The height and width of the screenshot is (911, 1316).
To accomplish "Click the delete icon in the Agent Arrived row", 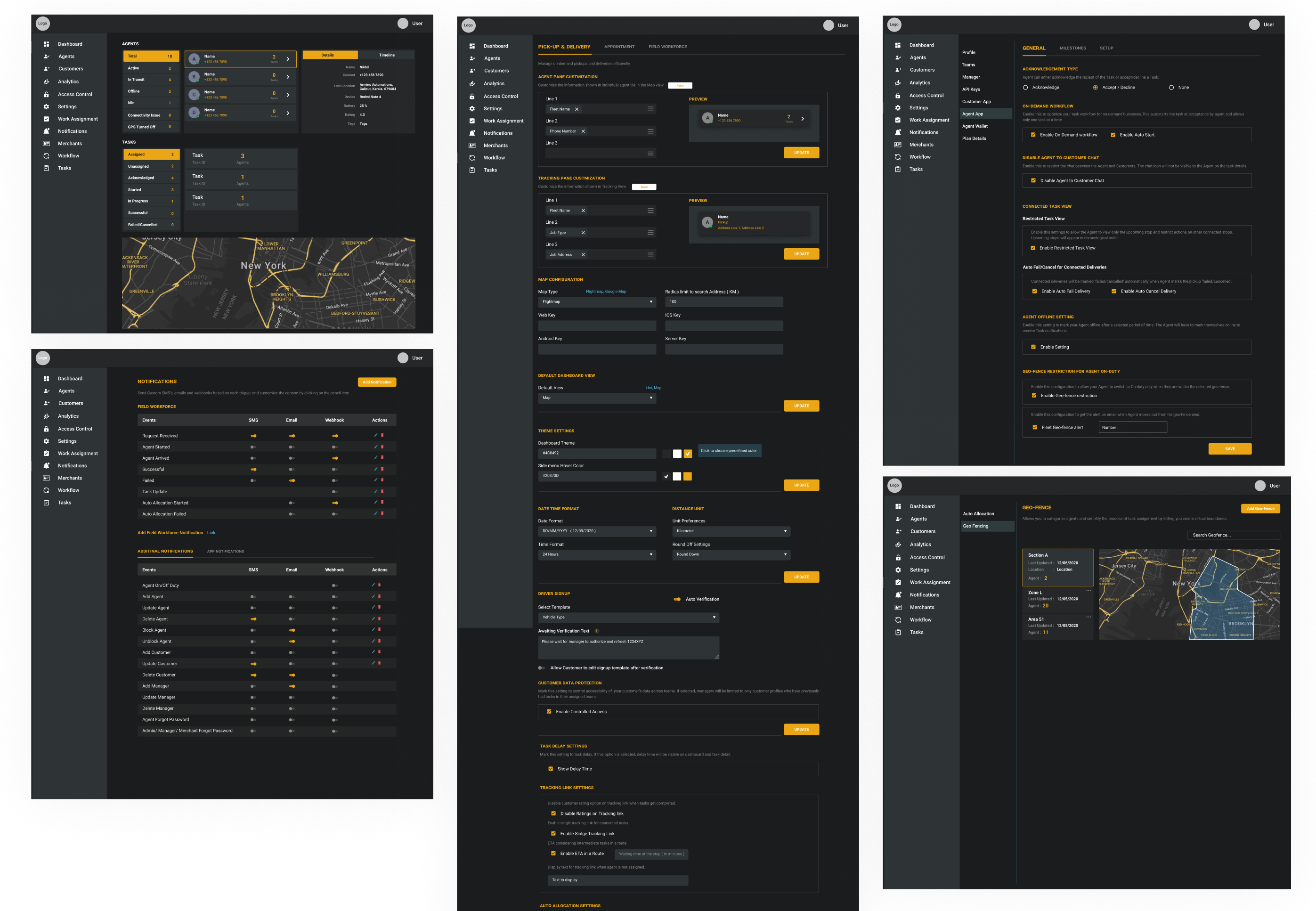I will [382, 457].
